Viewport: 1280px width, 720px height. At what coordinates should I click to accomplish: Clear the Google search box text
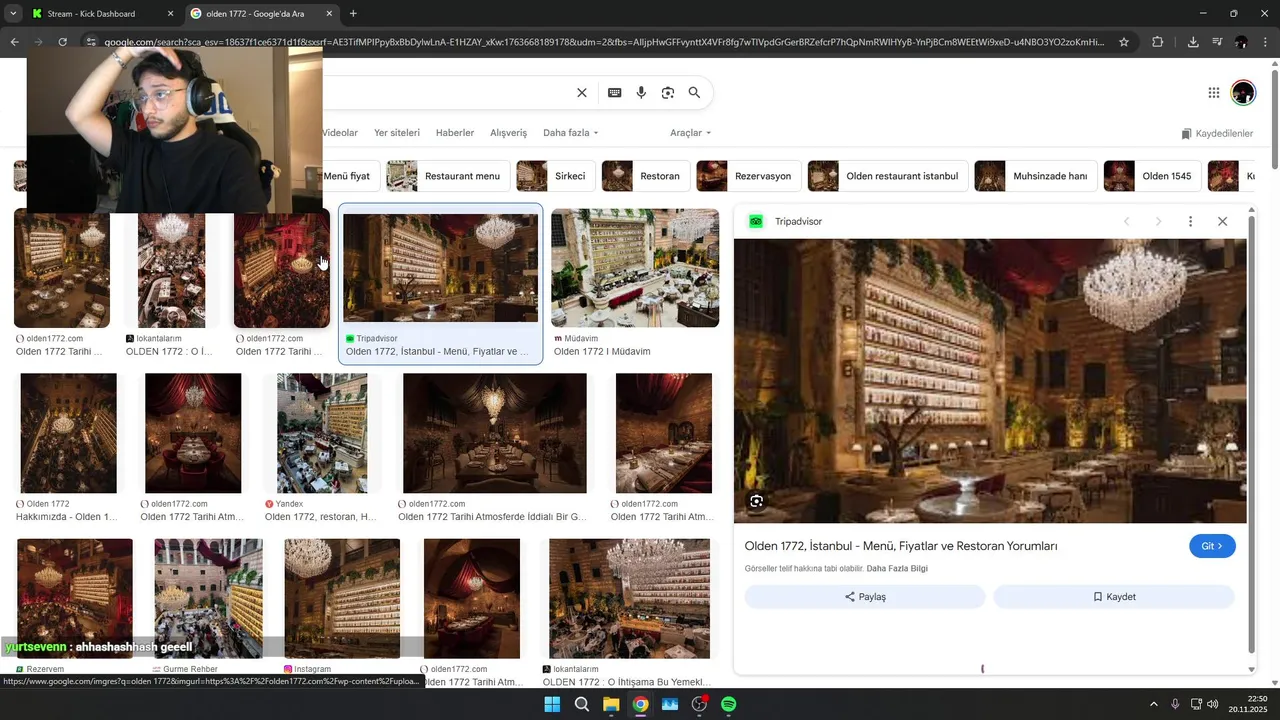click(581, 93)
